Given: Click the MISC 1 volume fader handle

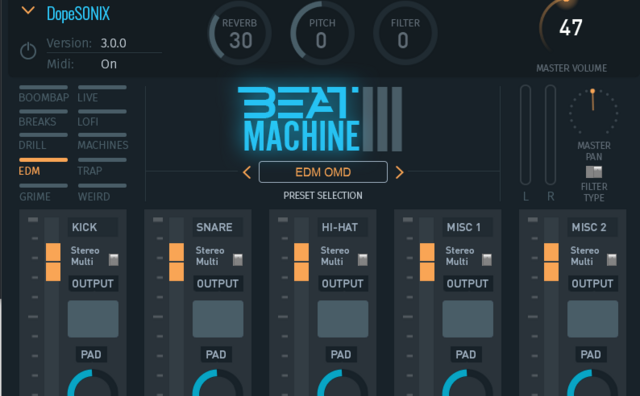Looking at the screenshot, I should click(x=427, y=262).
